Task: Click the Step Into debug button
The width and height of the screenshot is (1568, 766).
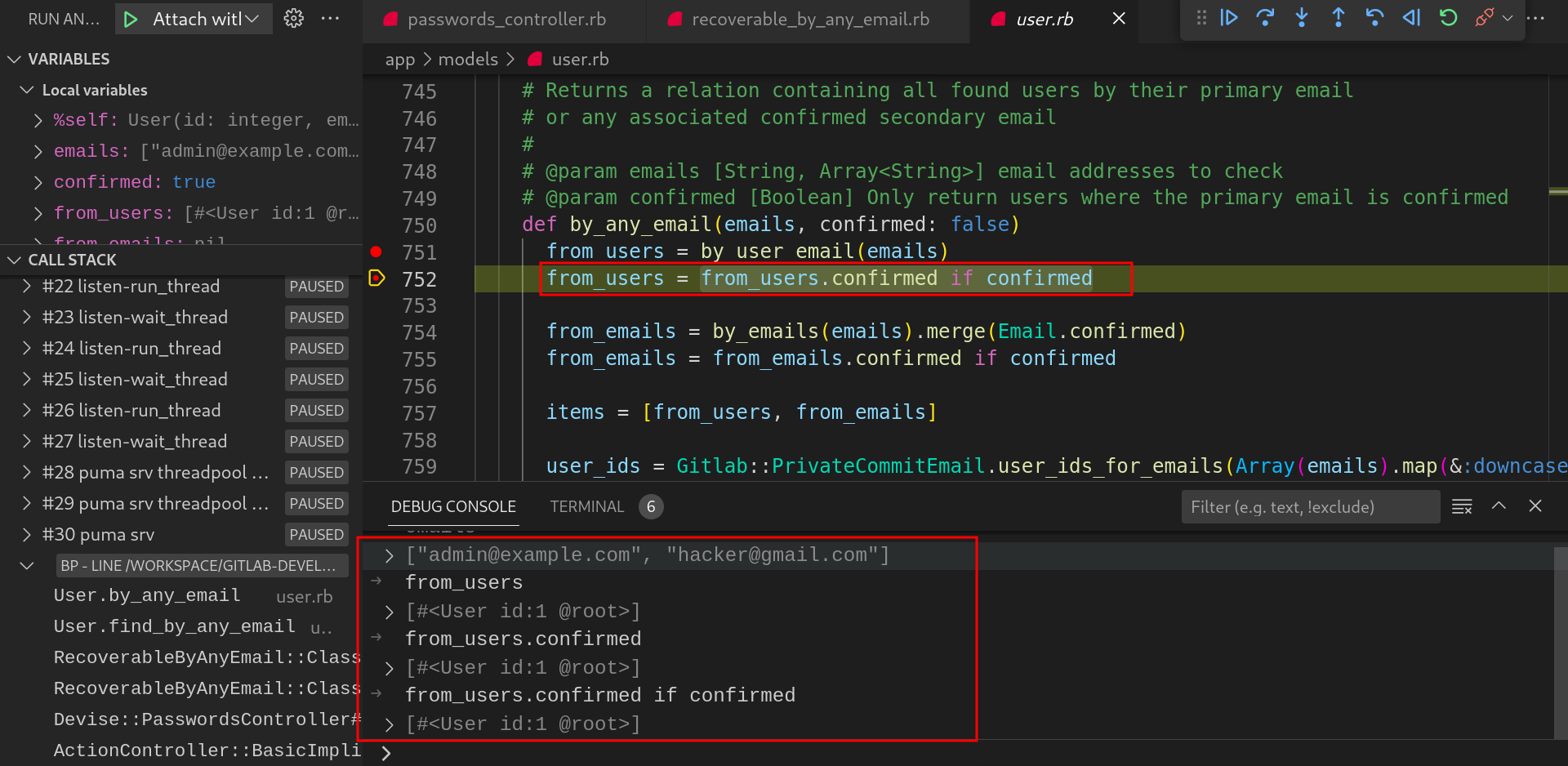Action: 1302,18
